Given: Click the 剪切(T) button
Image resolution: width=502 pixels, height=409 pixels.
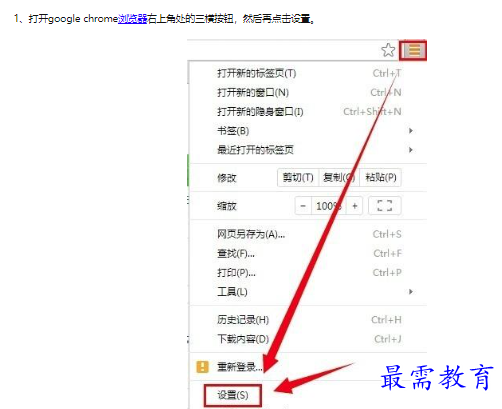Looking at the screenshot, I should pyautogui.click(x=298, y=177).
